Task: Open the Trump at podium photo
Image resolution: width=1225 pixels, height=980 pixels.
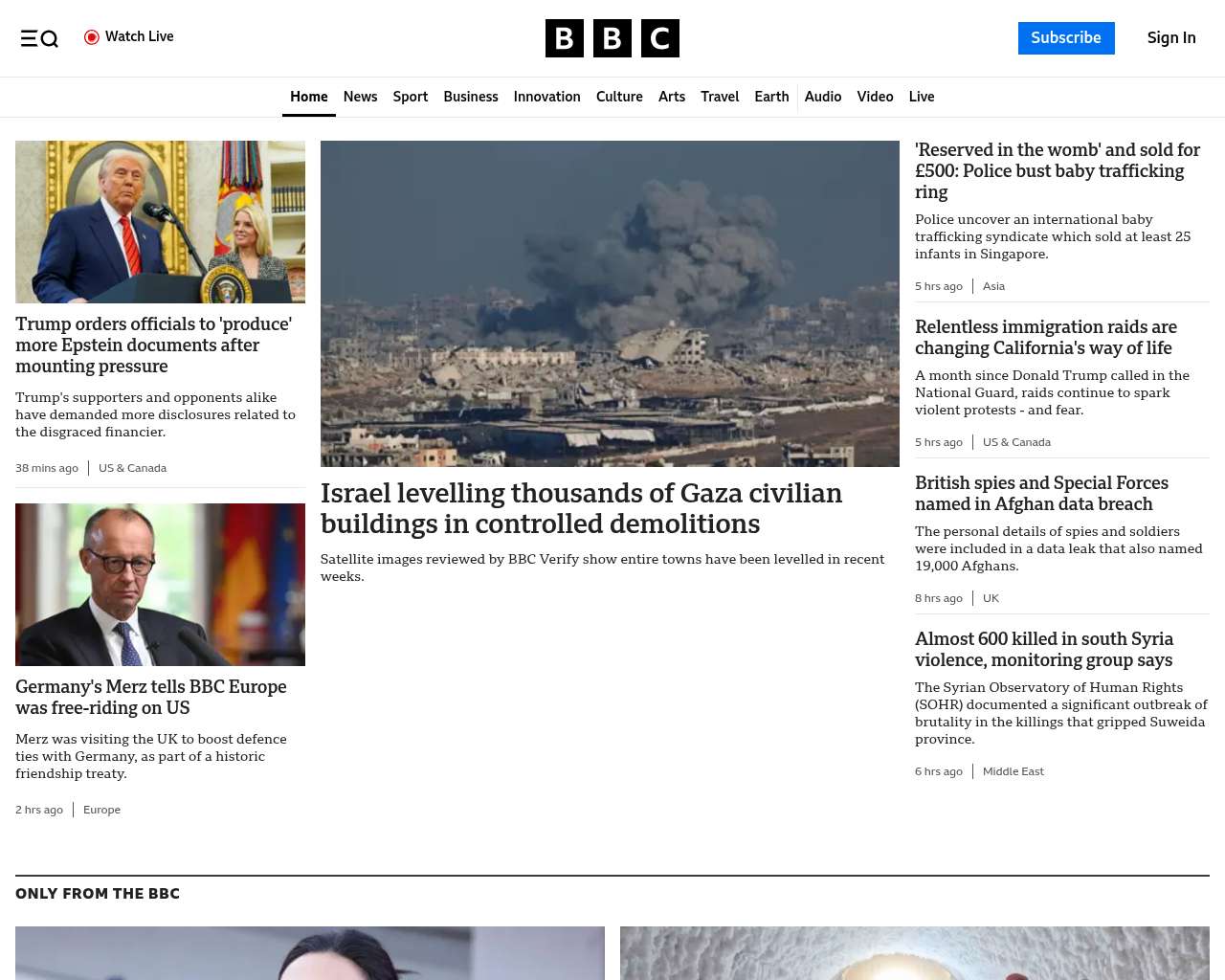Action: 160,222
